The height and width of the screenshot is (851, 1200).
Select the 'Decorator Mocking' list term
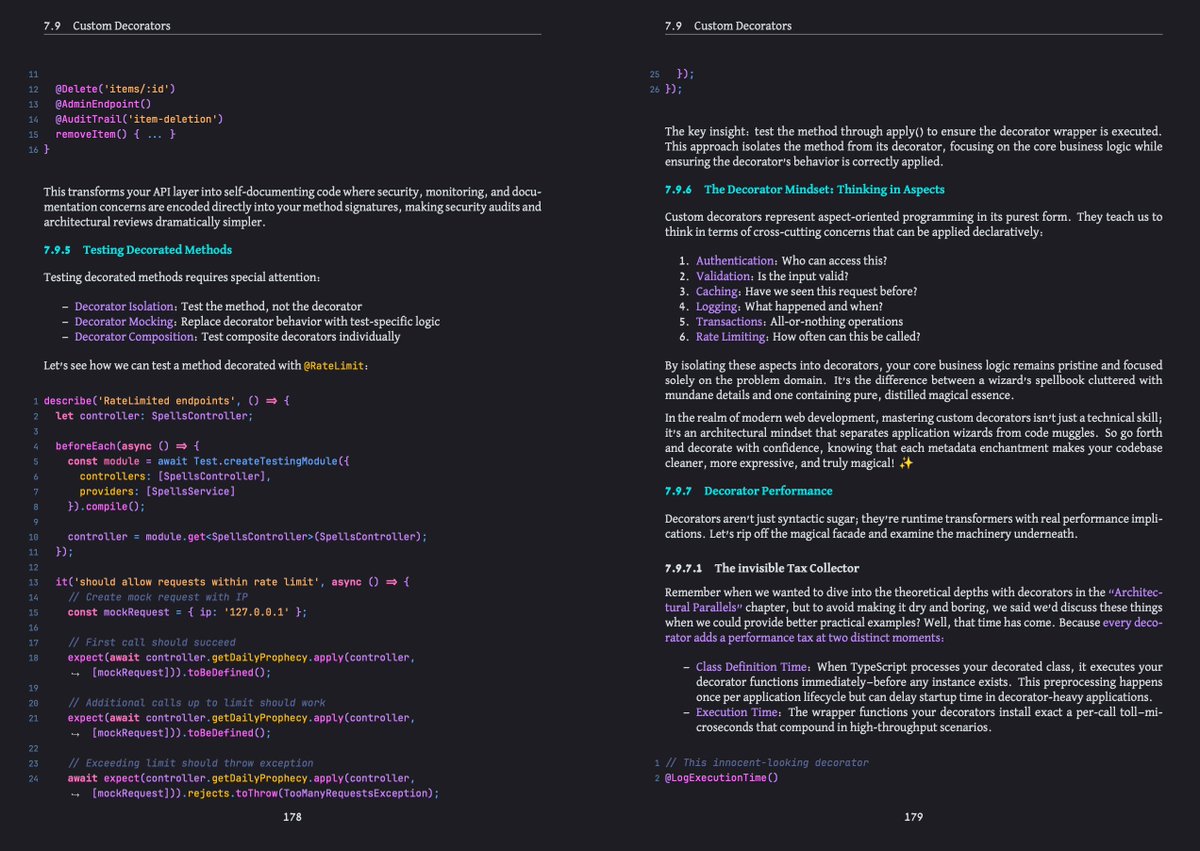point(124,322)
